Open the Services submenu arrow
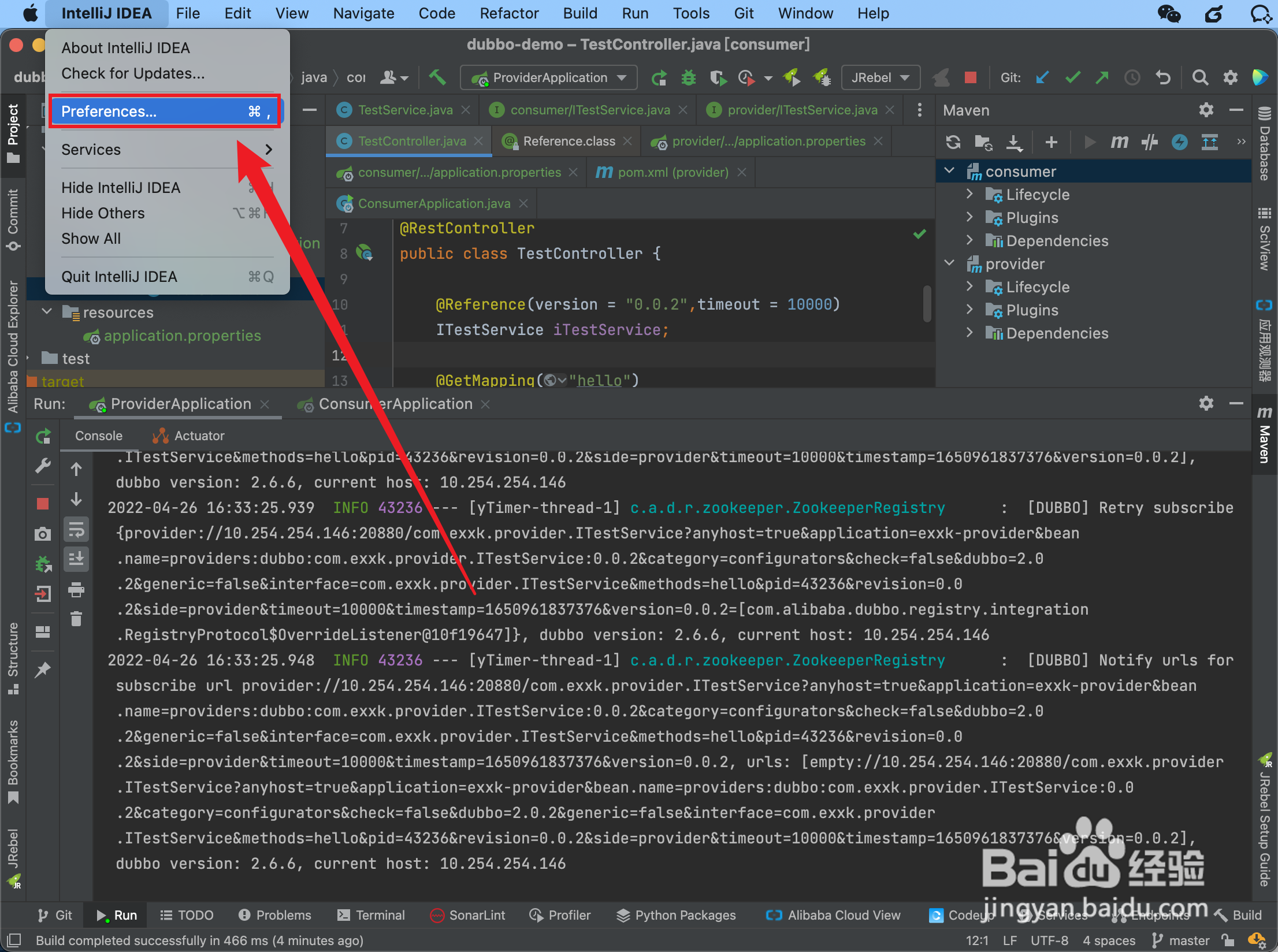 point(269,150)
